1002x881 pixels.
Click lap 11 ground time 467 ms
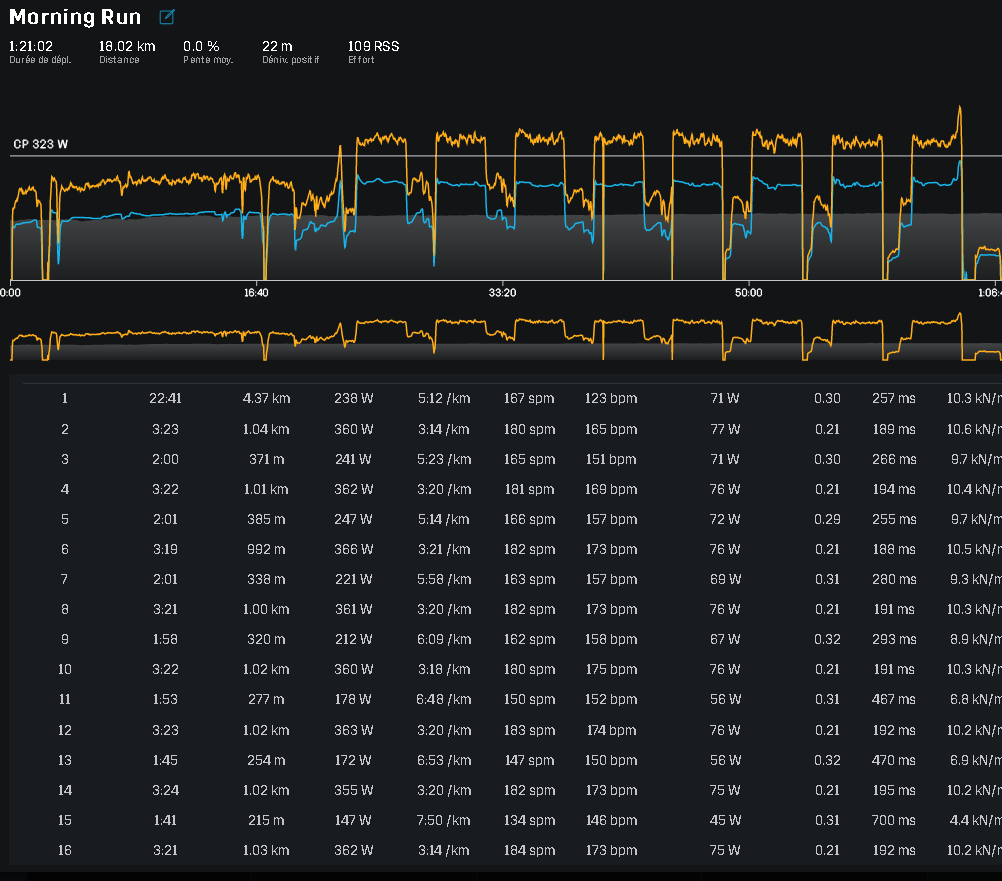[894, 700]
